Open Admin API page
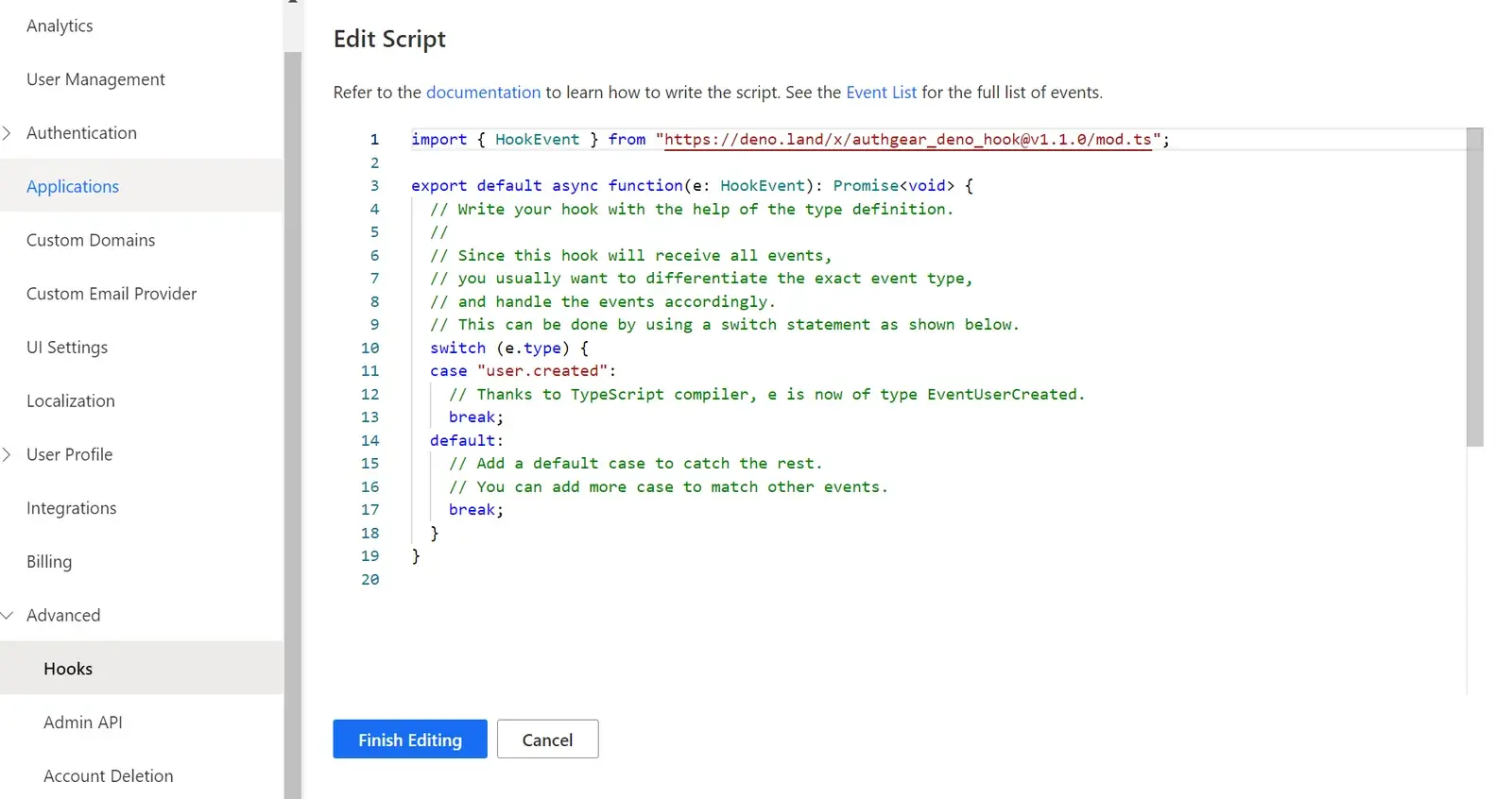This screenshot has width=1512, height=799. coord(83,722)
